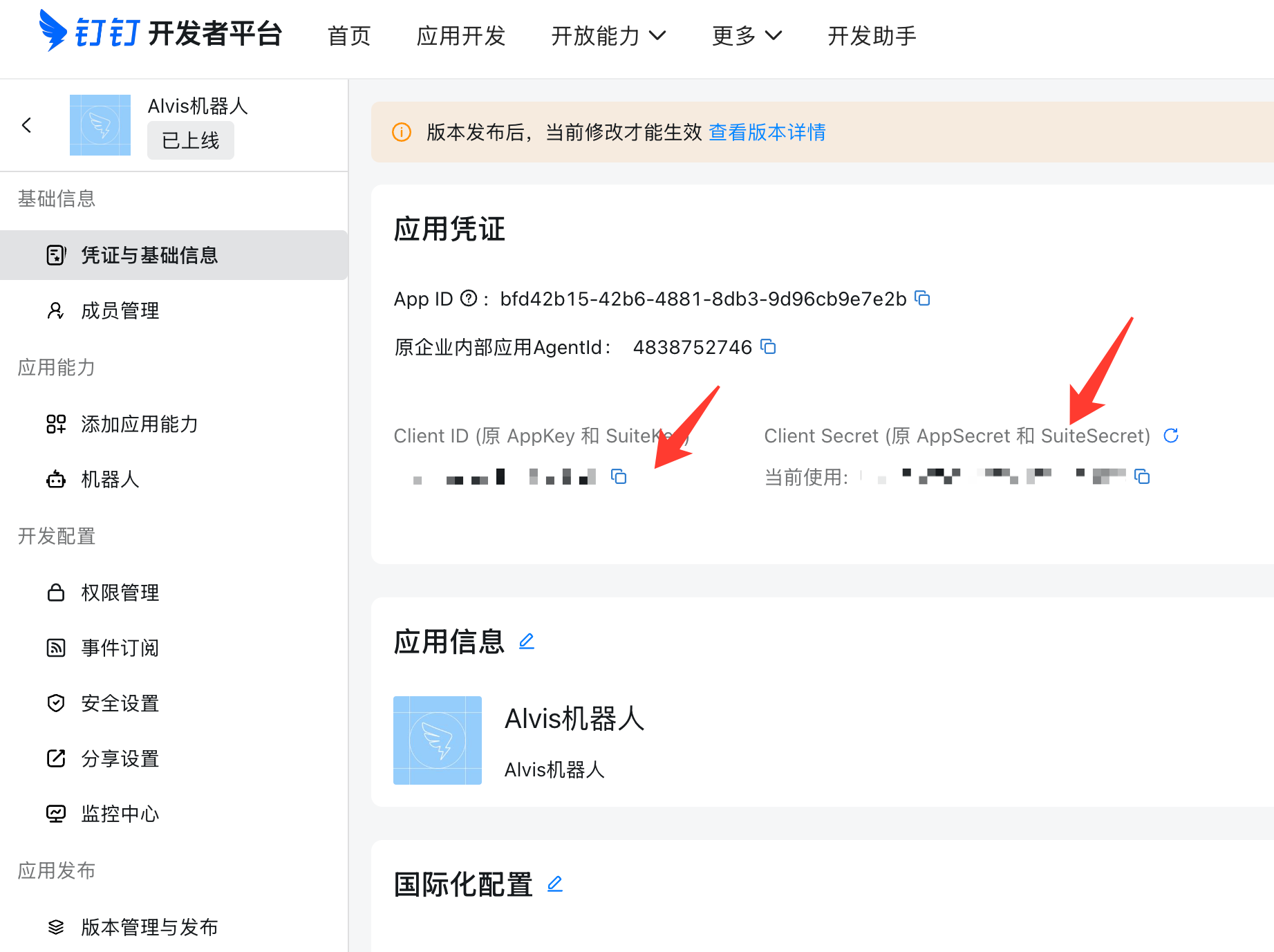1274x952 pixels.
Task: Click the AgentId number 4838752746
Action: [693, 347]
